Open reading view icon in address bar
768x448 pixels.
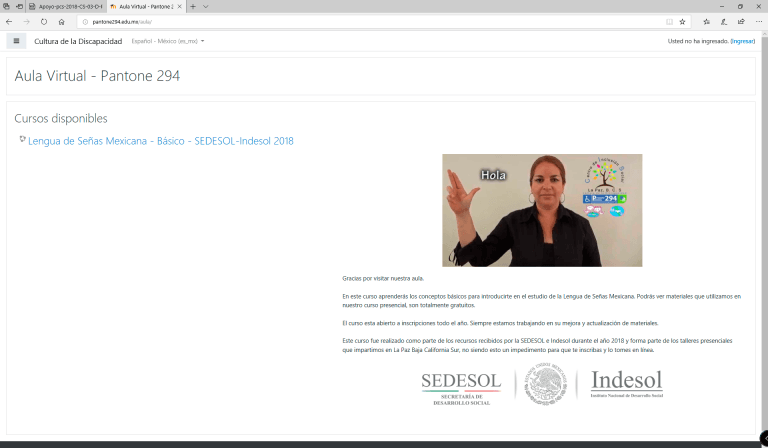coord(669,21)
